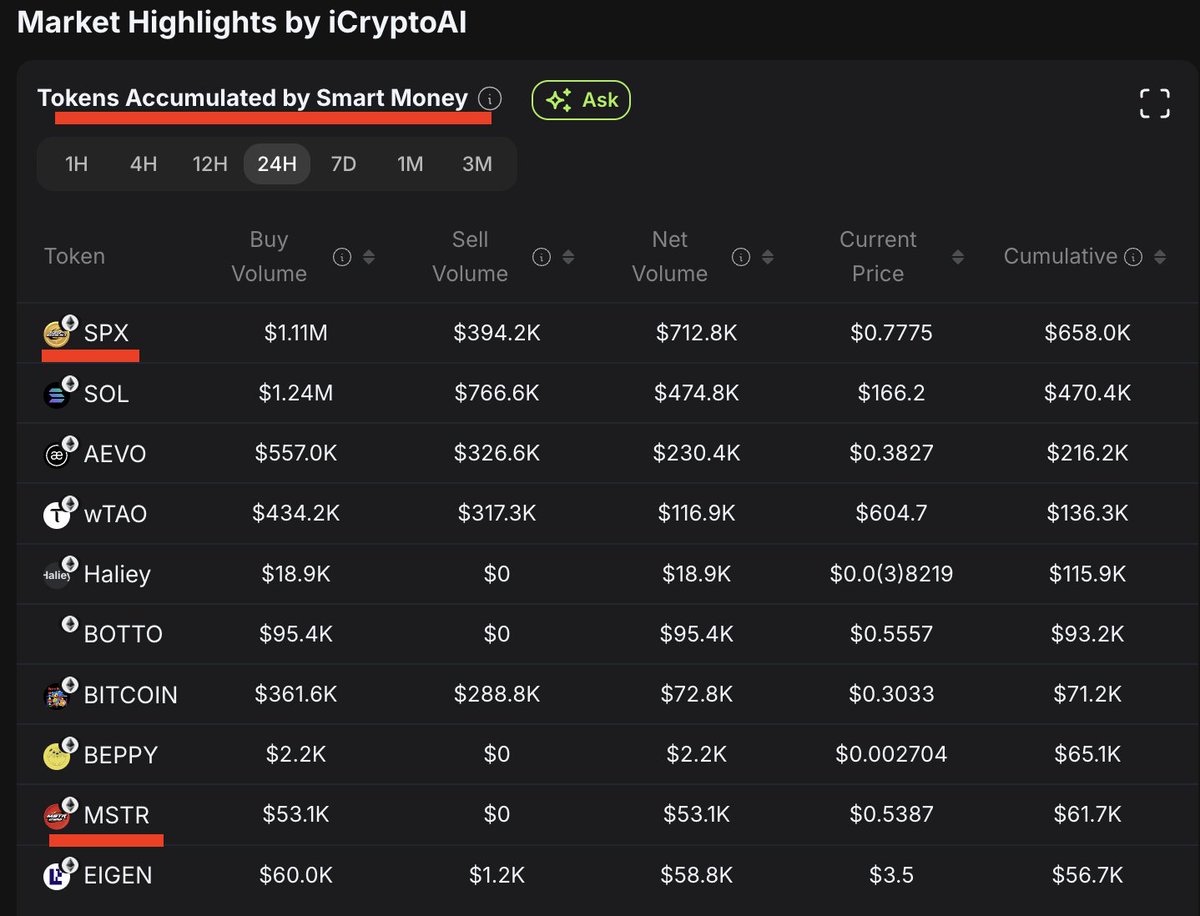The image size is (1200, 916).
Task: Click info icon beside Tokens Accumulated title
Action: pyautogui.click(x=489, y=99)
